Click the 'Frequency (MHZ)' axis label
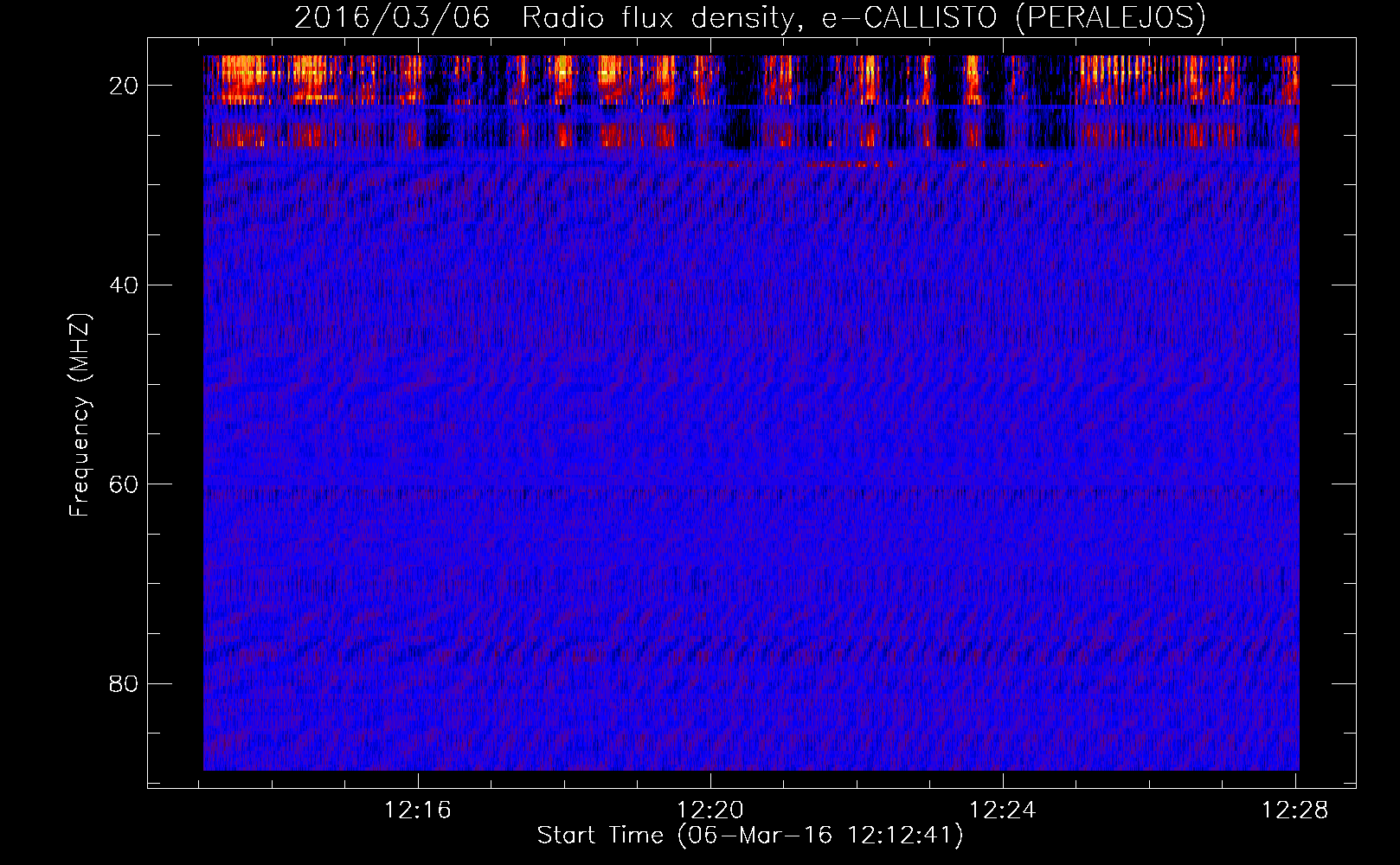This screenshot has height=865, width=1400. click(80, 415)
